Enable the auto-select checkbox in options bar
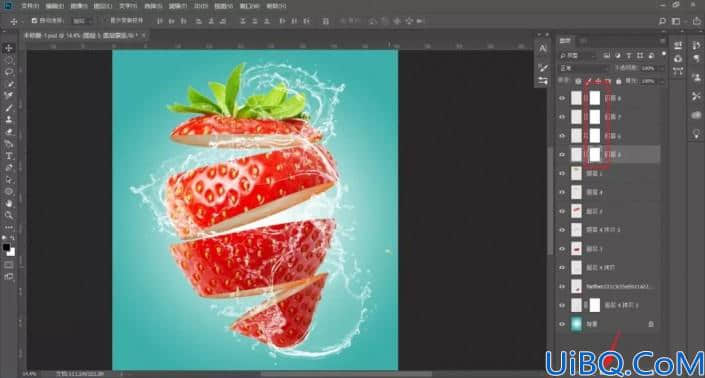Image resolution: width=705 pixels, height=378 pixels. click(x=34, y=21)
